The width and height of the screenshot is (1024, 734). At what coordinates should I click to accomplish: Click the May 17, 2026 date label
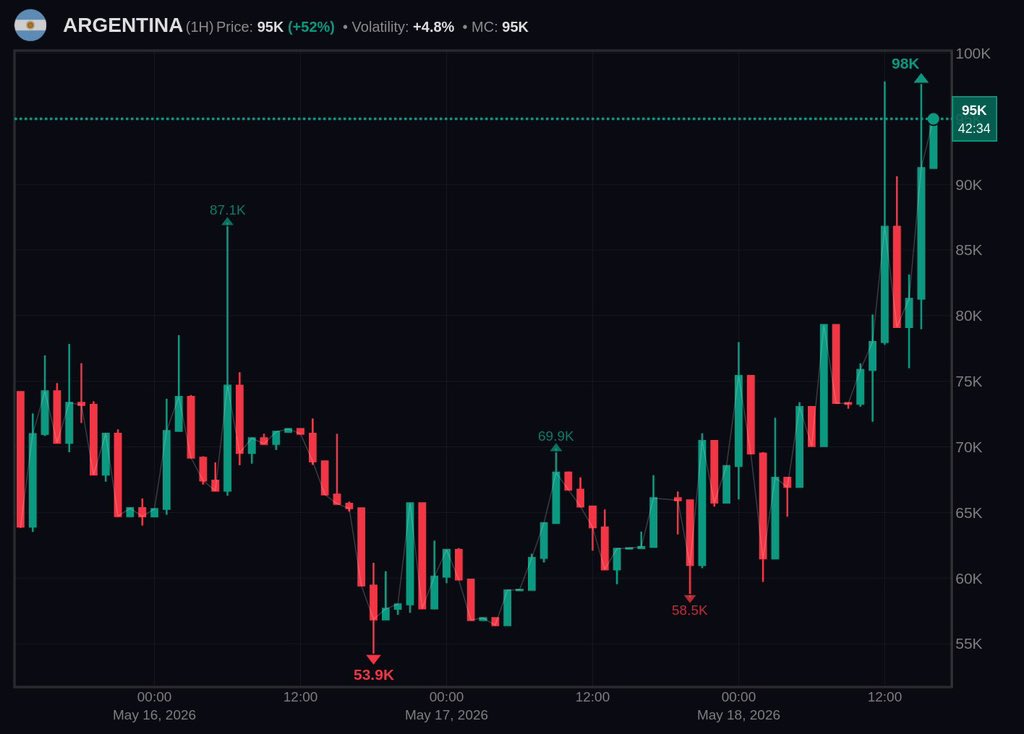click(x=446, y=715)
